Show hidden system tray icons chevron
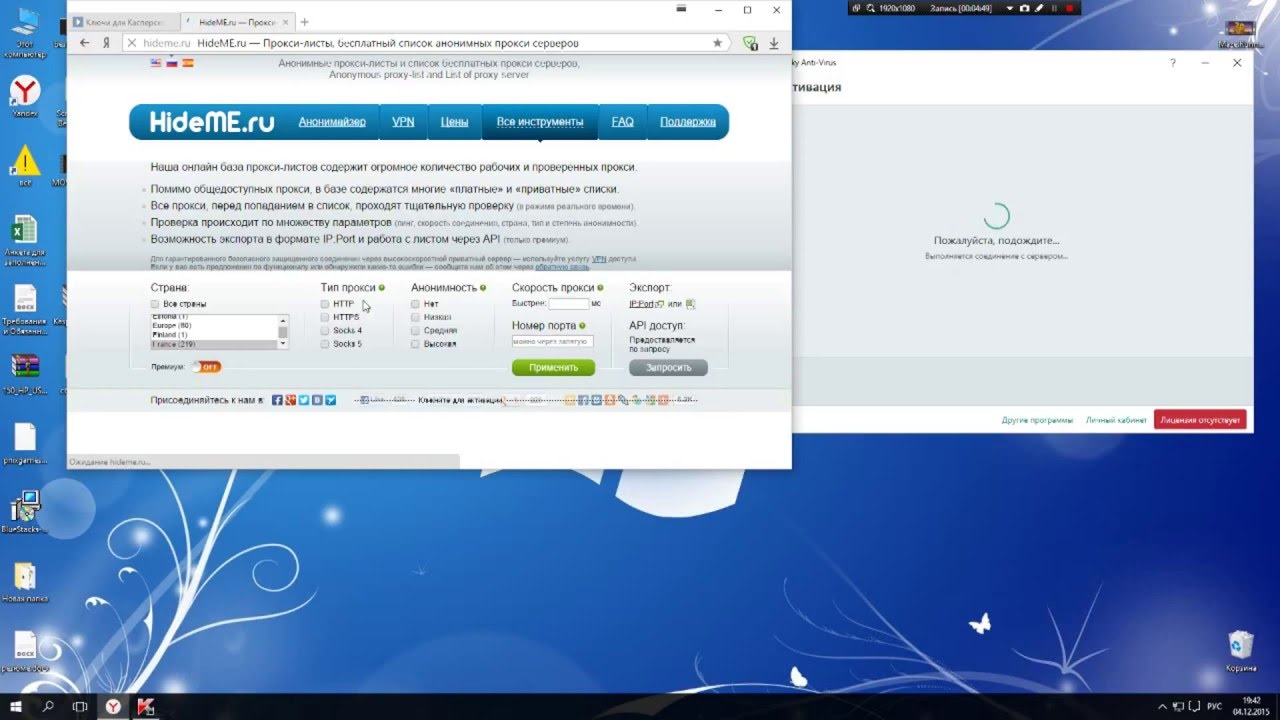 click(1161, 706)
